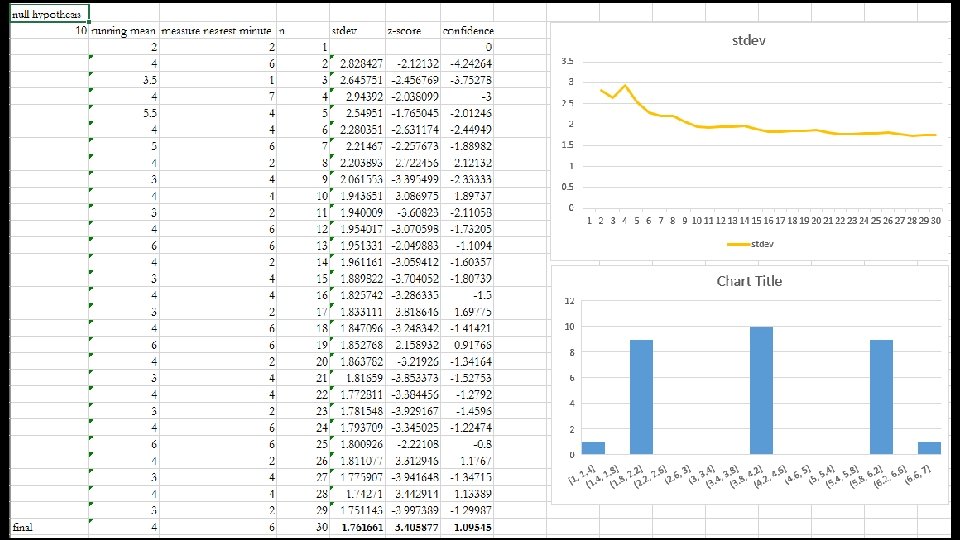The width and height of the screenshot is (960, 540).
Task: Select z-score value -2.631174
Action: 413,129
